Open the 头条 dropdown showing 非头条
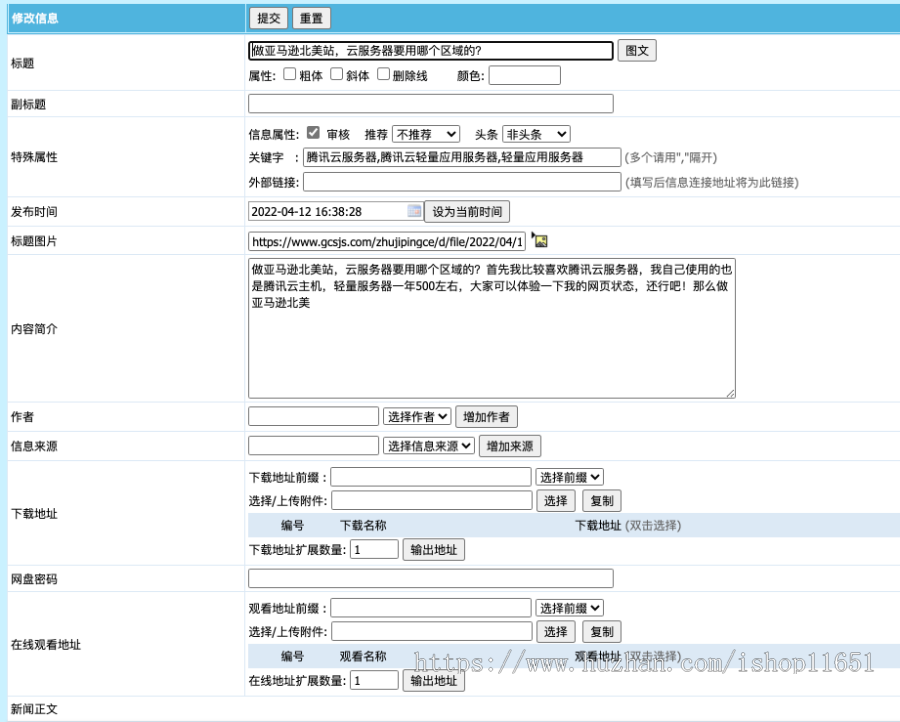The height and width of the screenshot is (722, 900). [536, 134]
